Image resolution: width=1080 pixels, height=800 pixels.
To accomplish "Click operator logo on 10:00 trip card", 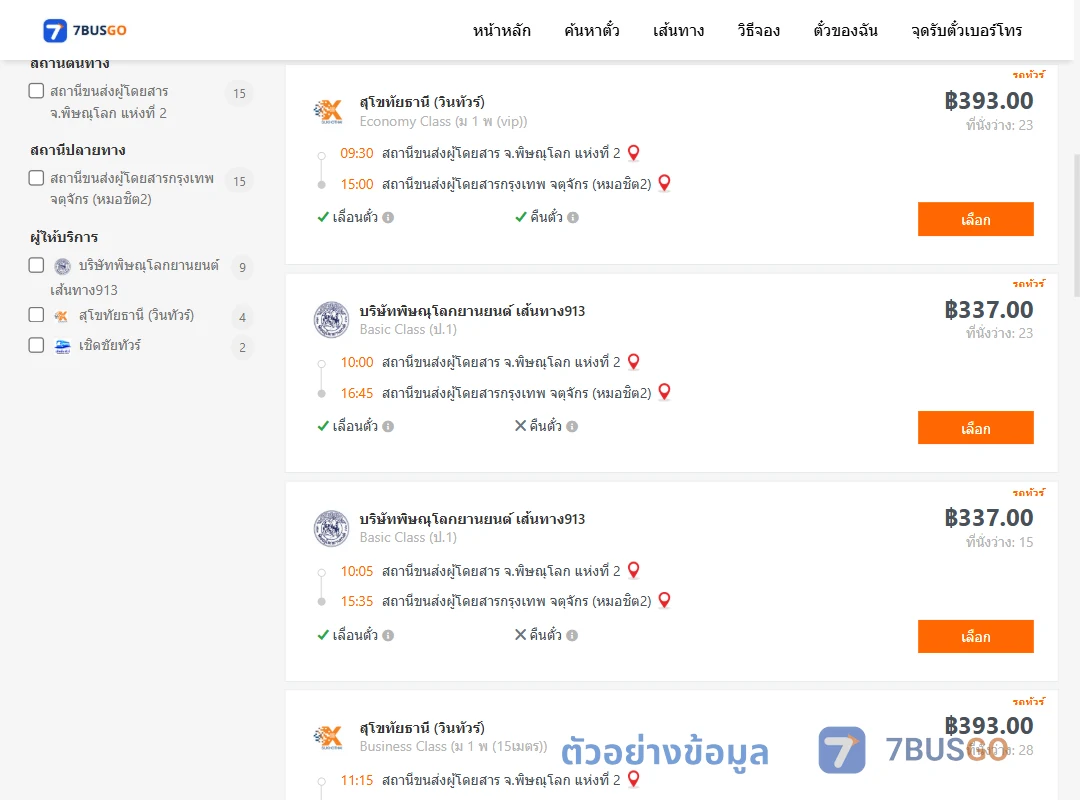I will click(x=331, y=320).
